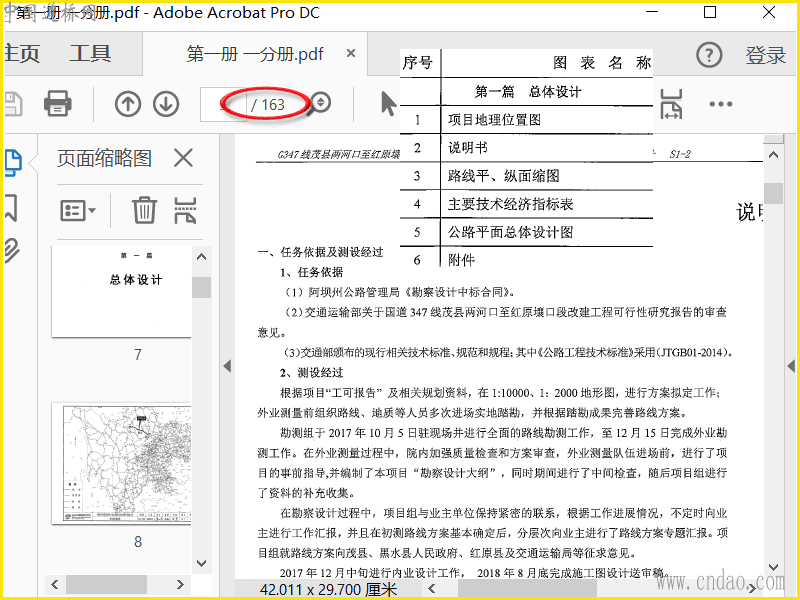Click thumbnails panel scroll down arrow
The image size is (800, 600).
[x=202, y=563]
